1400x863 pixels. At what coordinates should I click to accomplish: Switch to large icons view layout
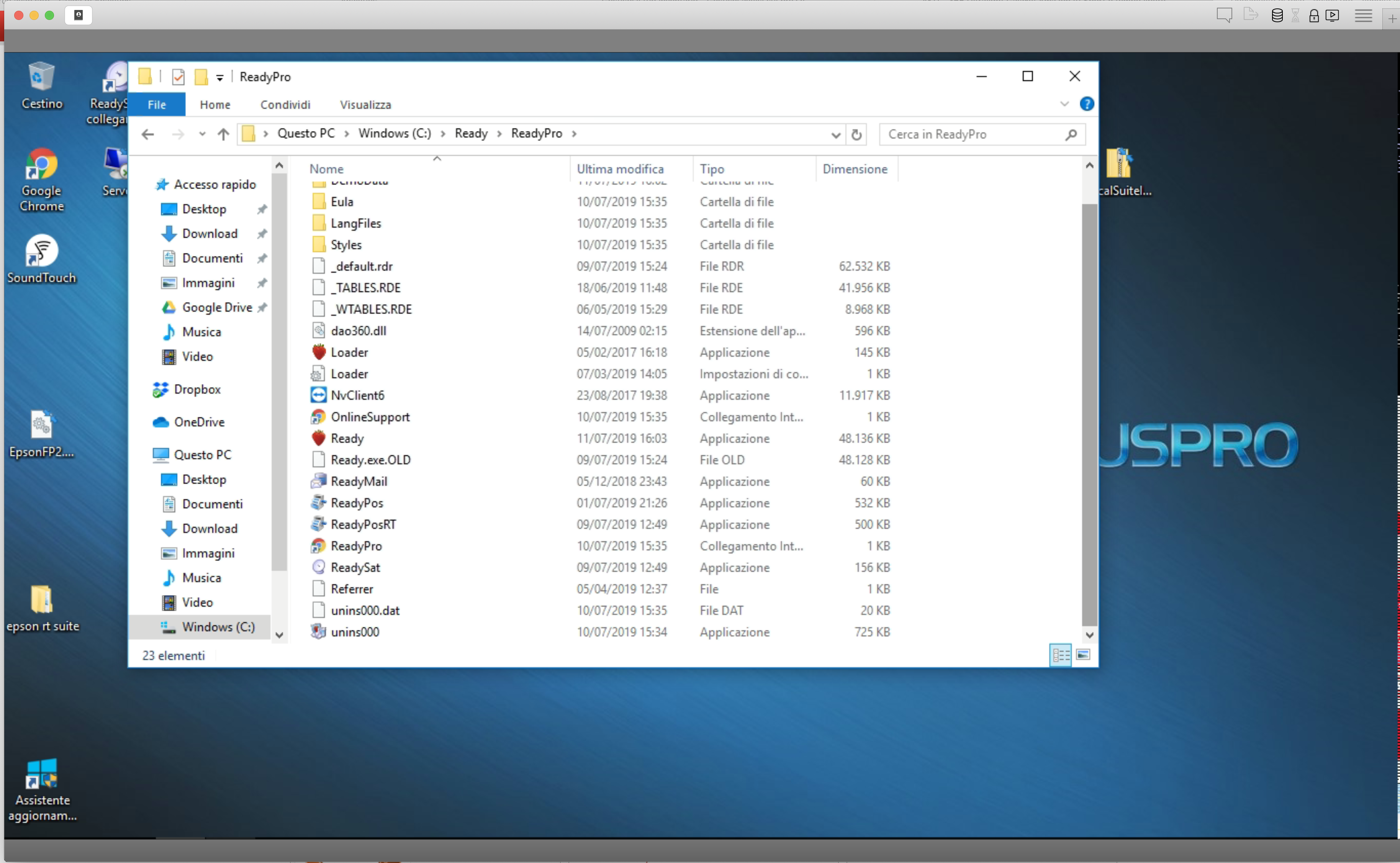(1083, 655)
